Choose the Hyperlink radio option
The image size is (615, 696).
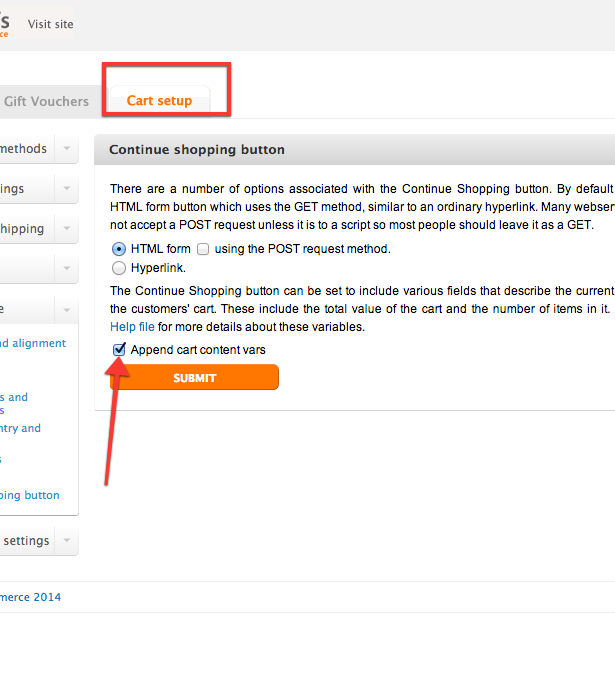(x=119, y=268)
